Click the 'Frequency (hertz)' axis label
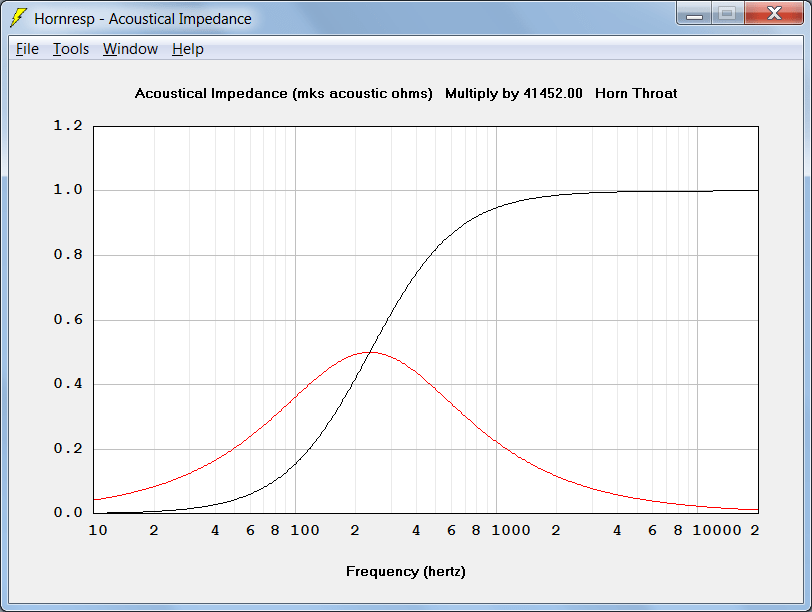This screenshot has height=612, width=812. 405,572
